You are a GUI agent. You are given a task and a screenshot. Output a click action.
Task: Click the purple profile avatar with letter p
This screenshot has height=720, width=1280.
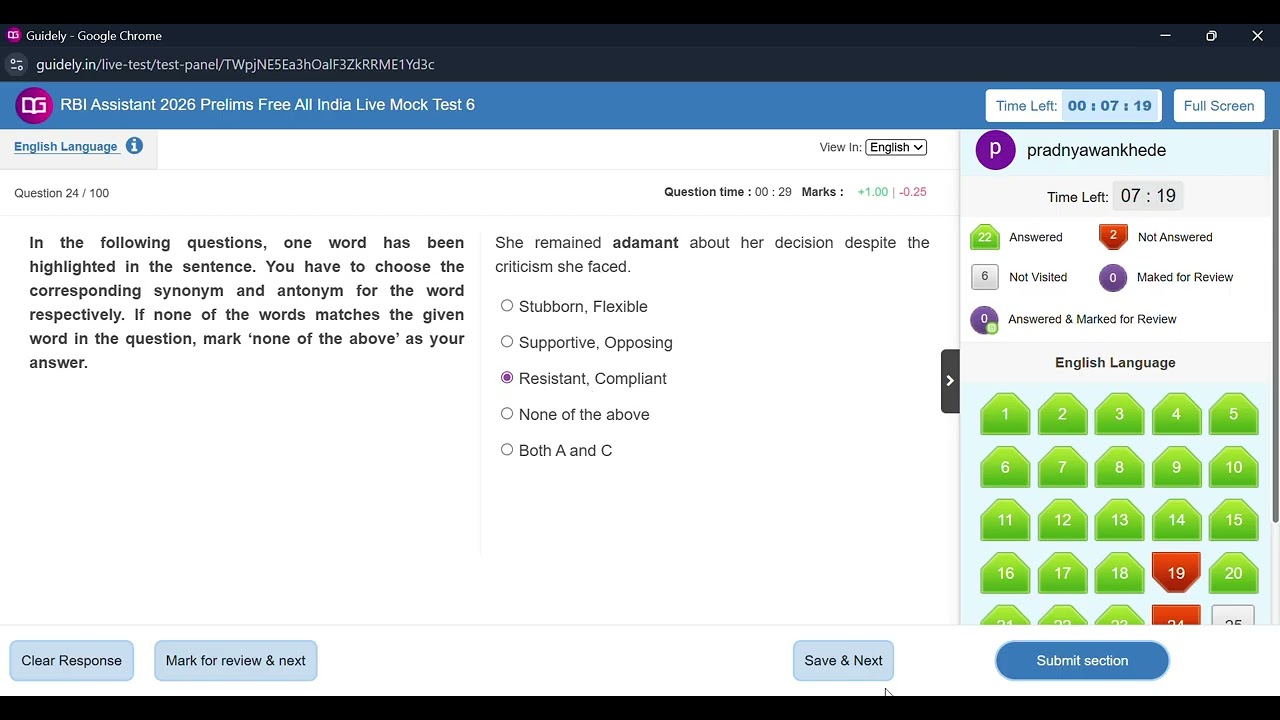tap(995, 150)
